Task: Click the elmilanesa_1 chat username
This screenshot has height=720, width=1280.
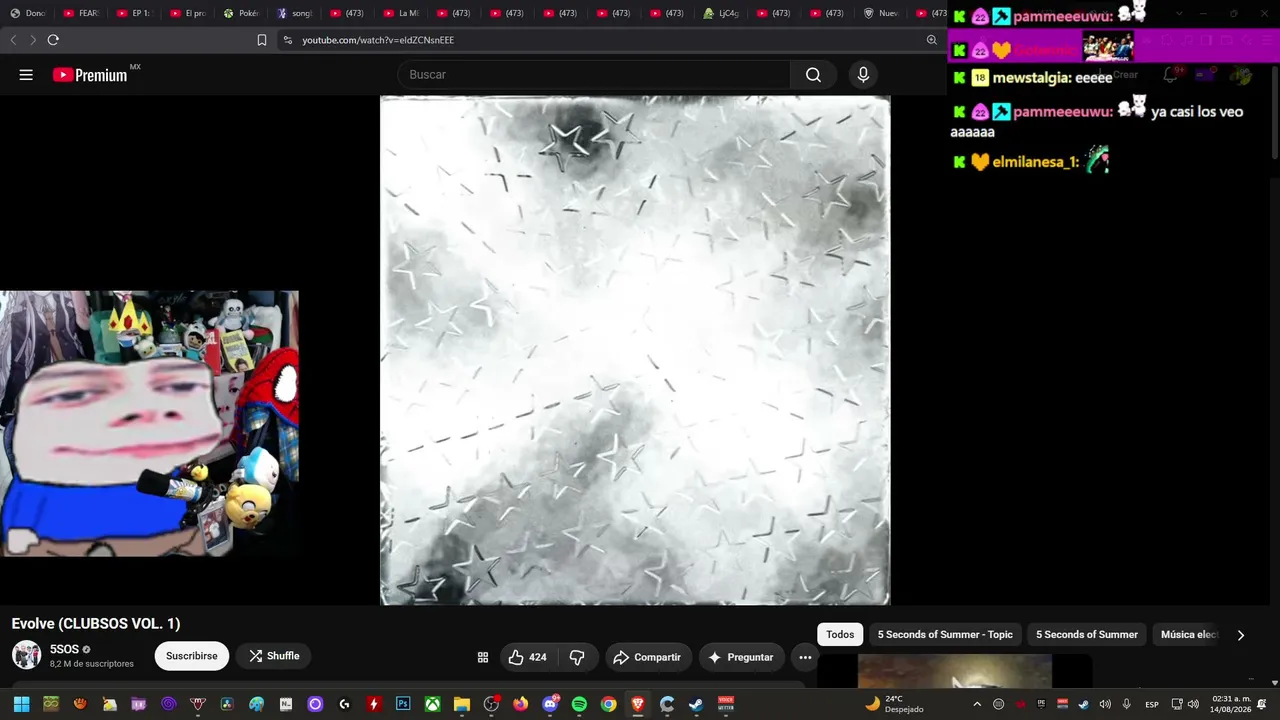Action: [x=1036, y=162]
